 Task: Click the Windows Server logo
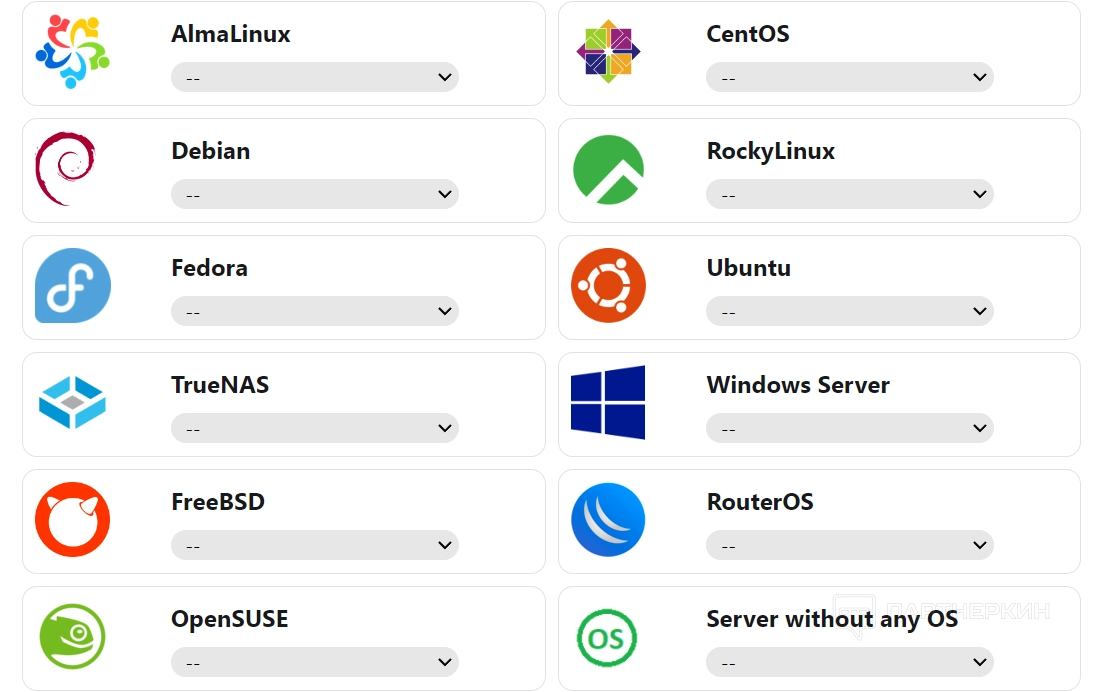tap(608, 402)
